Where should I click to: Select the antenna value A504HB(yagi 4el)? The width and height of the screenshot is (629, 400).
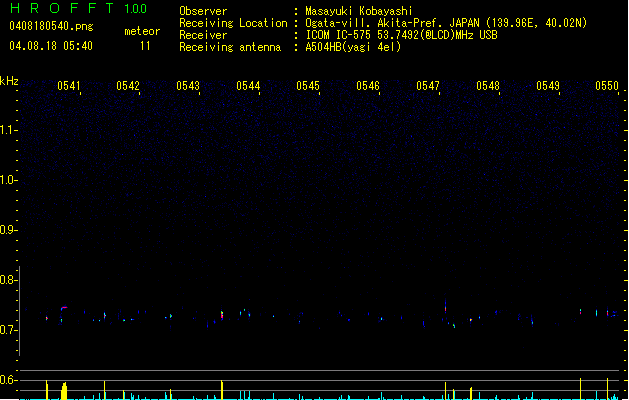click(353, 47)
